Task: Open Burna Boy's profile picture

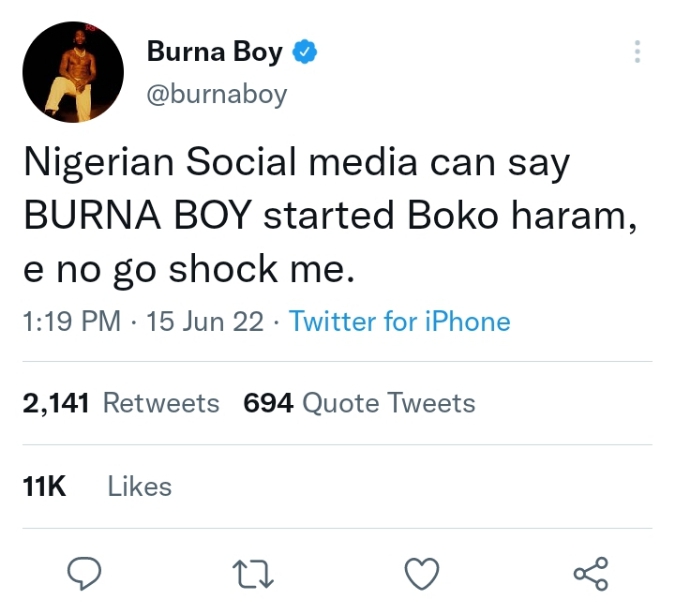Action: click(x=73, y=72)
